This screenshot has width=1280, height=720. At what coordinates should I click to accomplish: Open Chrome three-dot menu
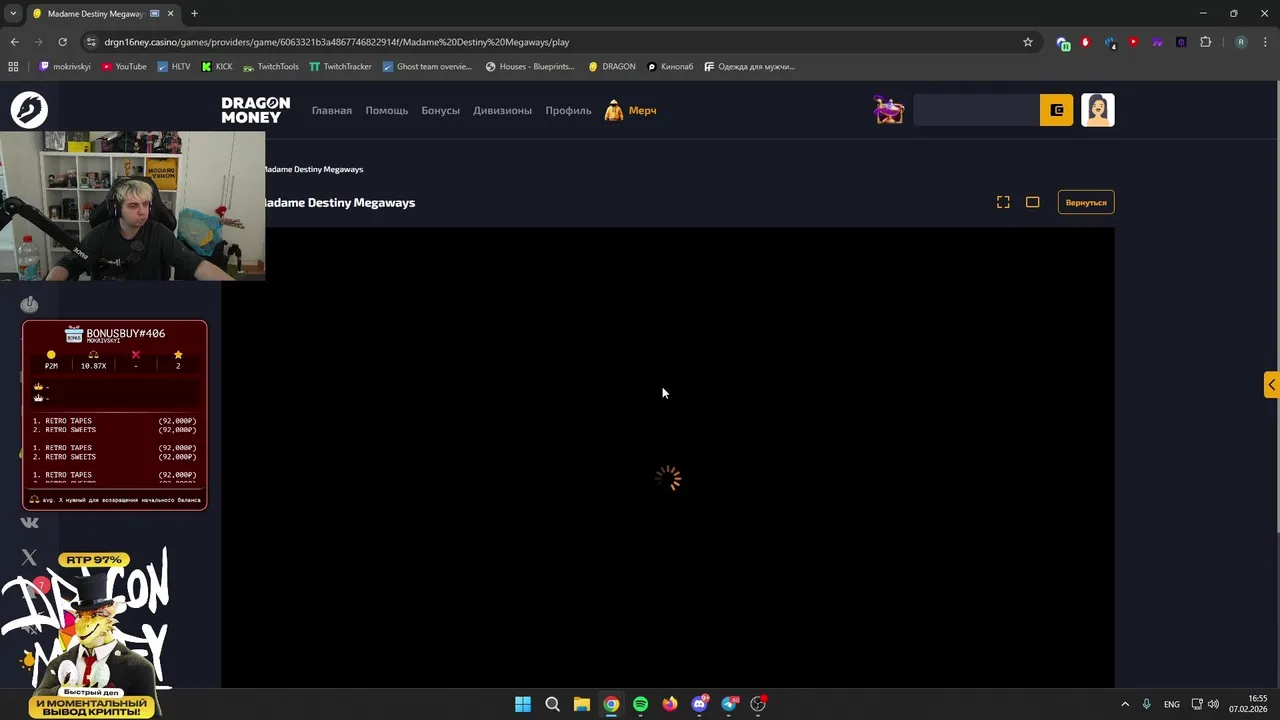[x=1265, y=42]
